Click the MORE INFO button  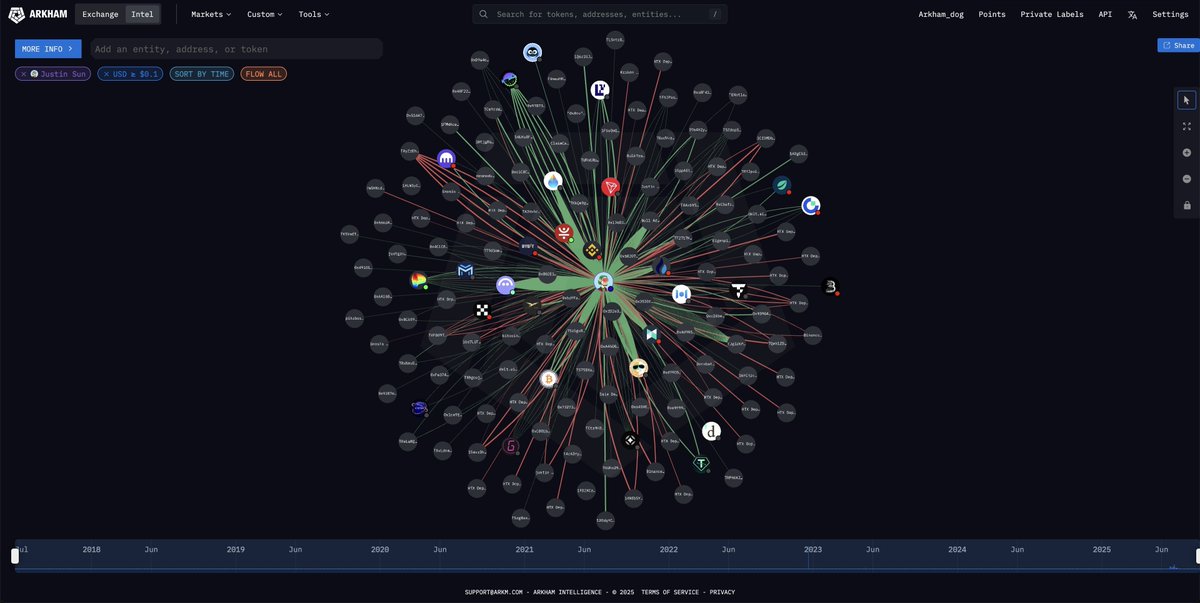click(48, 48)
